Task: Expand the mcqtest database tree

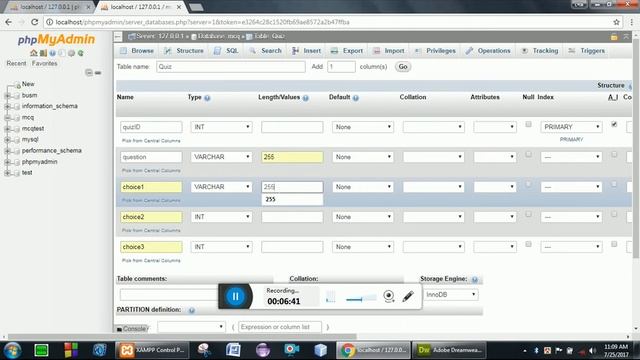Action: (x=7, y=129)
